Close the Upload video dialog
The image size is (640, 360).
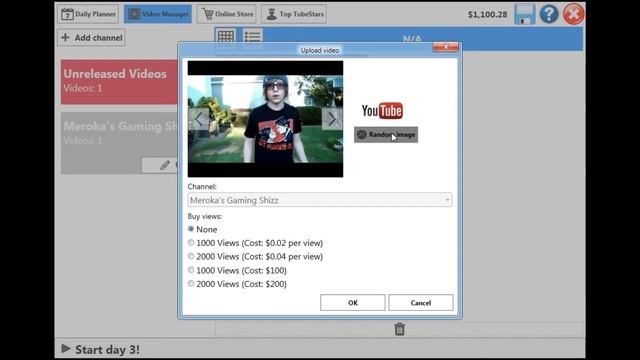click(x=445, y=47)
